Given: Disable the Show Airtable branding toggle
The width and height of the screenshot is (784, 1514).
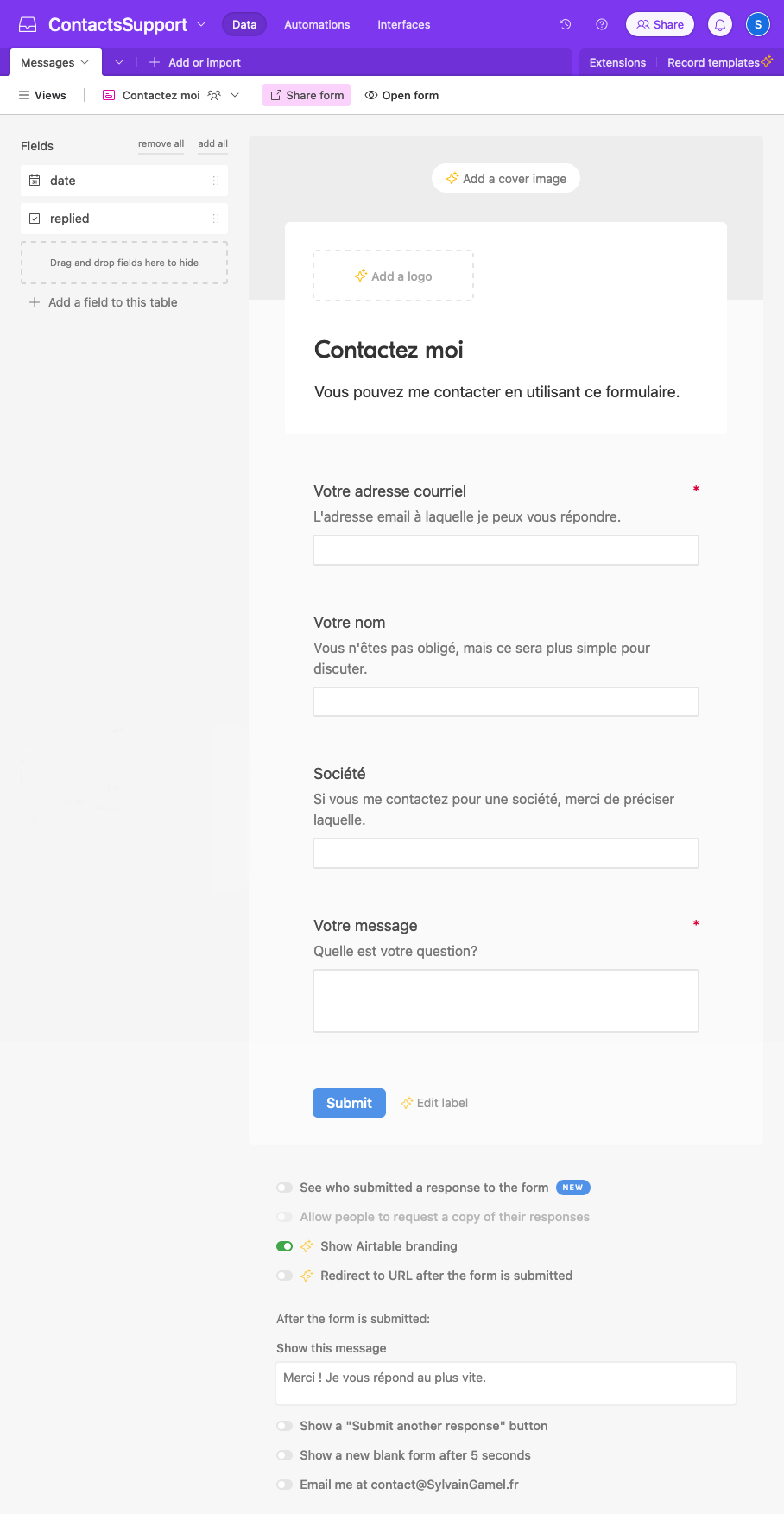Looking at the screenshot, I should tap(284, 1246).
